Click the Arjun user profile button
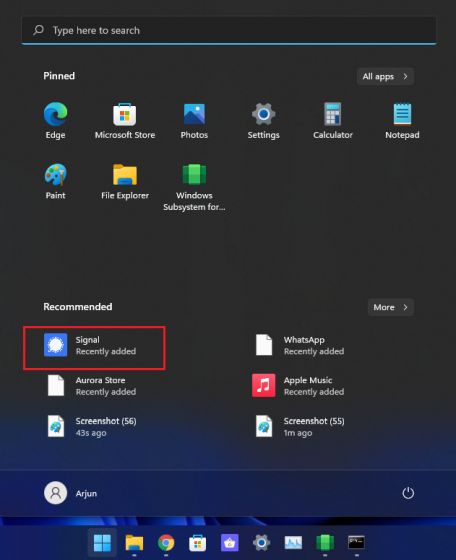Image resolution: width=456 pixels, height=560 pixels. pyautogui.click(x=71, y=493)
